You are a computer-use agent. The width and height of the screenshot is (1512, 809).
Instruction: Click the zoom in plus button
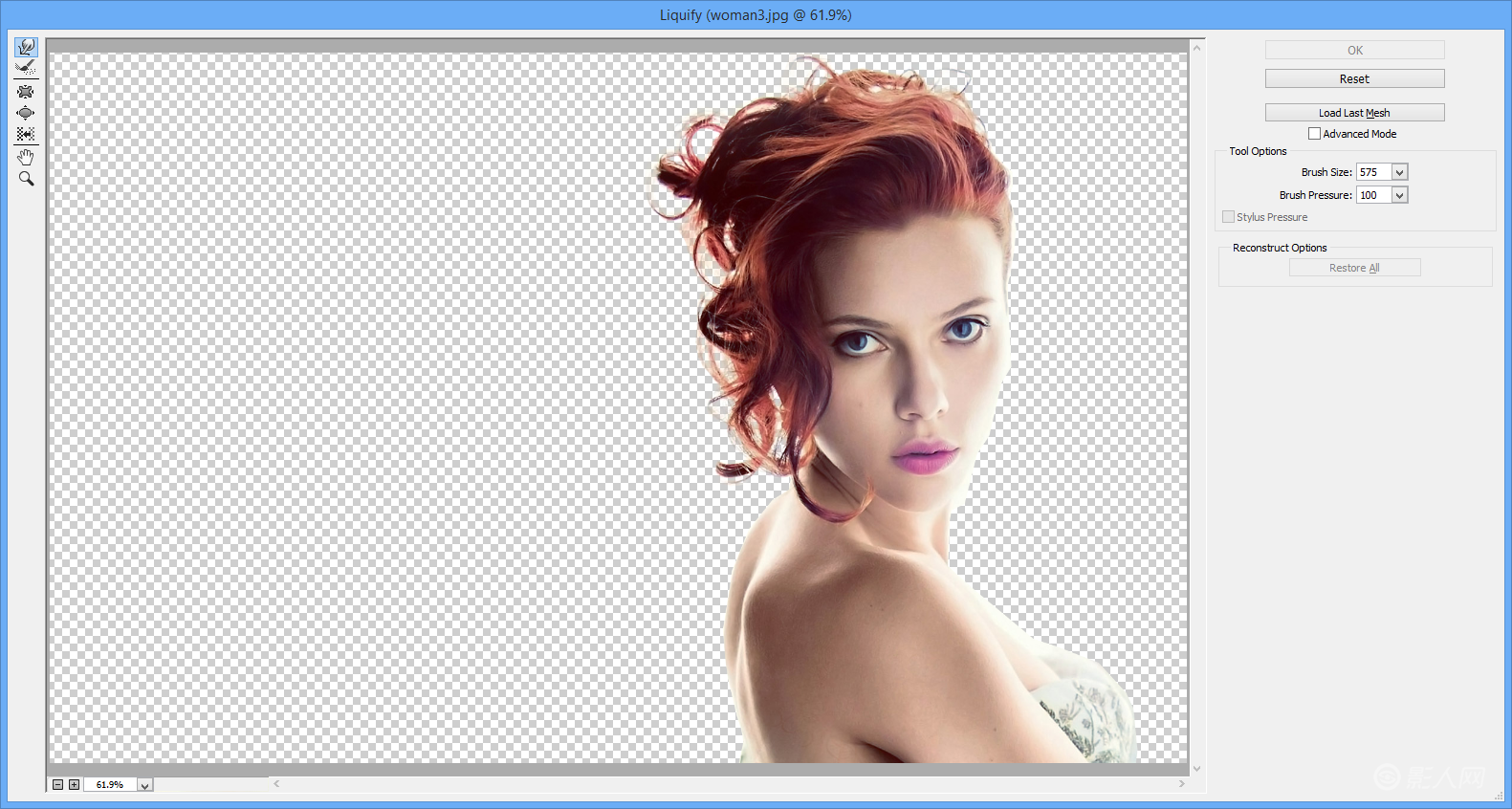(74, 784)
